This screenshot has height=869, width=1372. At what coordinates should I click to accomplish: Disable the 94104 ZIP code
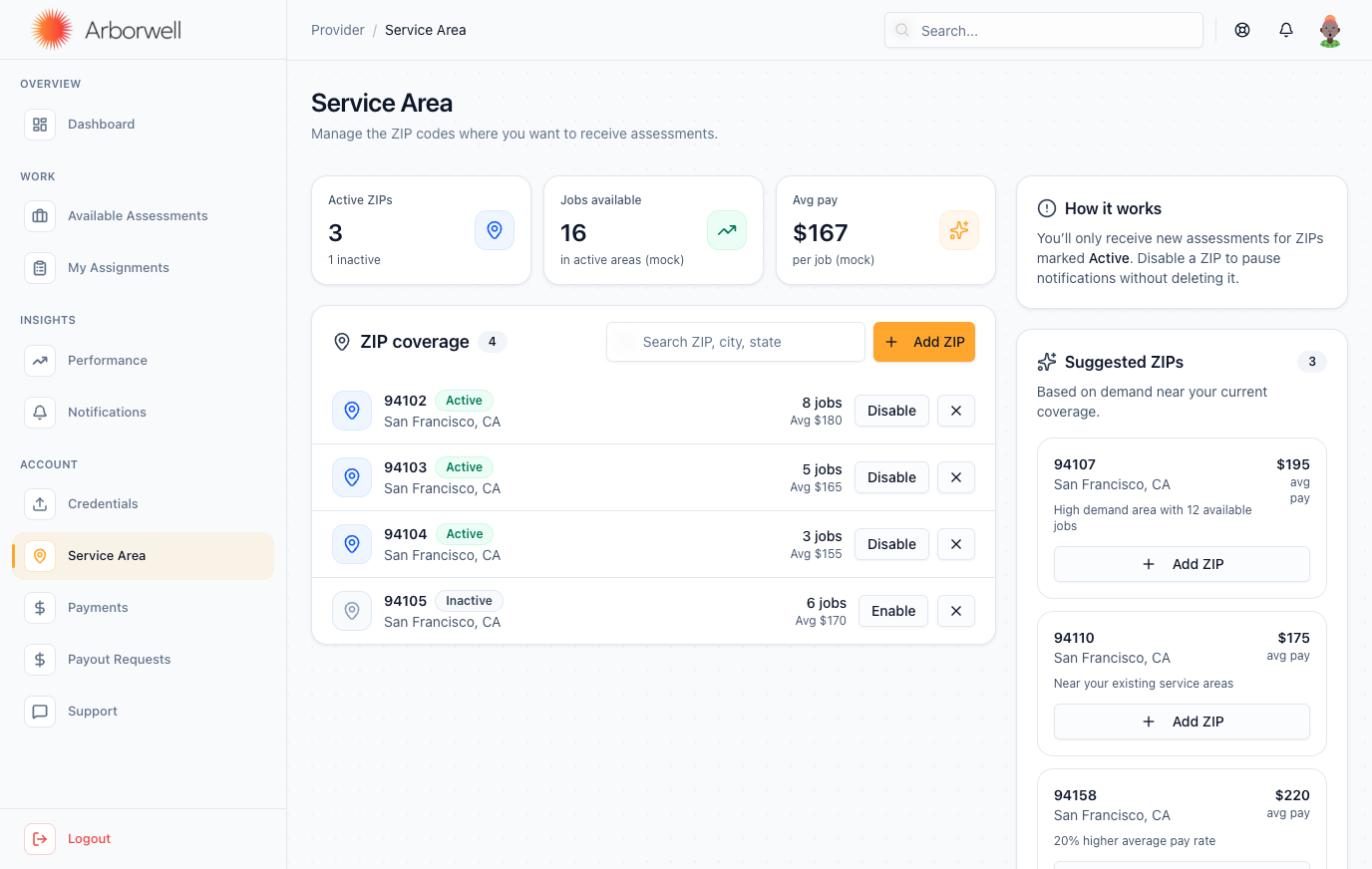[891, 544]
